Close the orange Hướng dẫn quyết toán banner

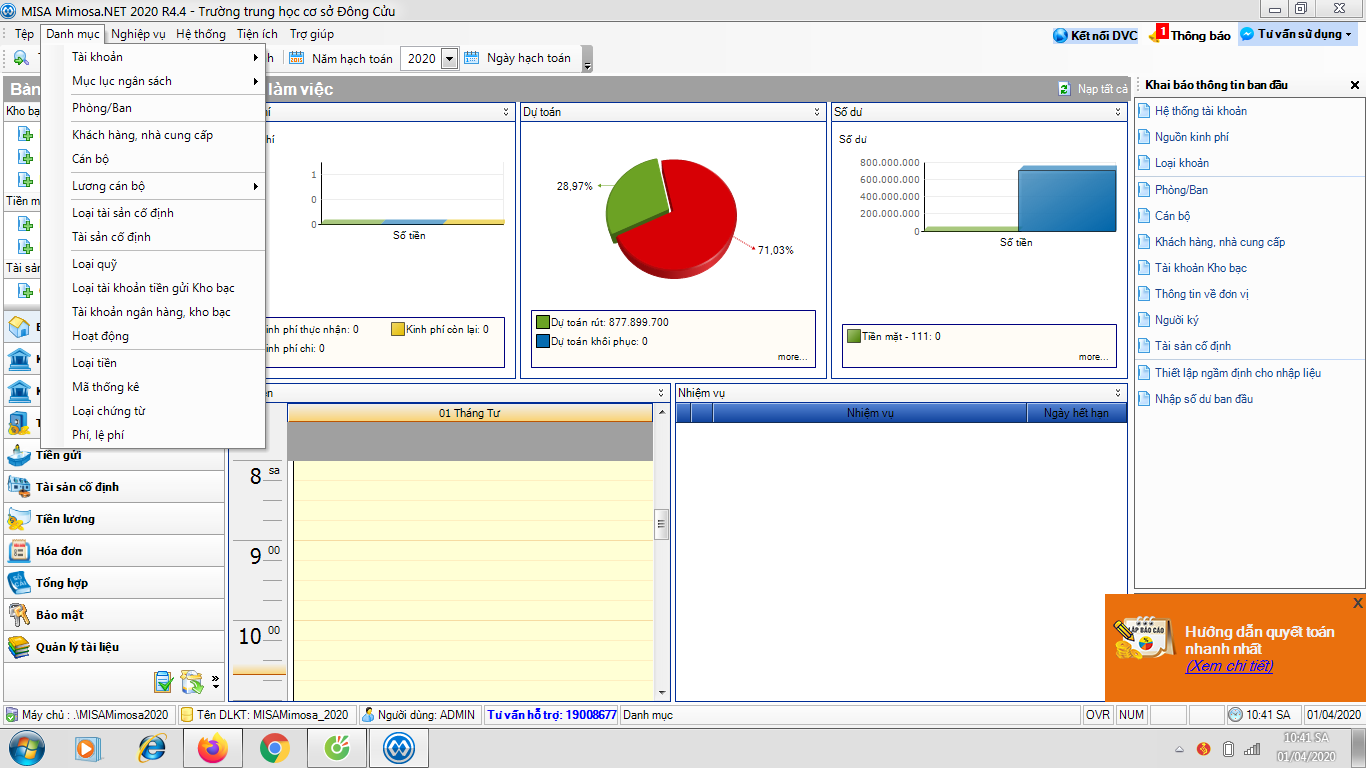(1357, 603)
